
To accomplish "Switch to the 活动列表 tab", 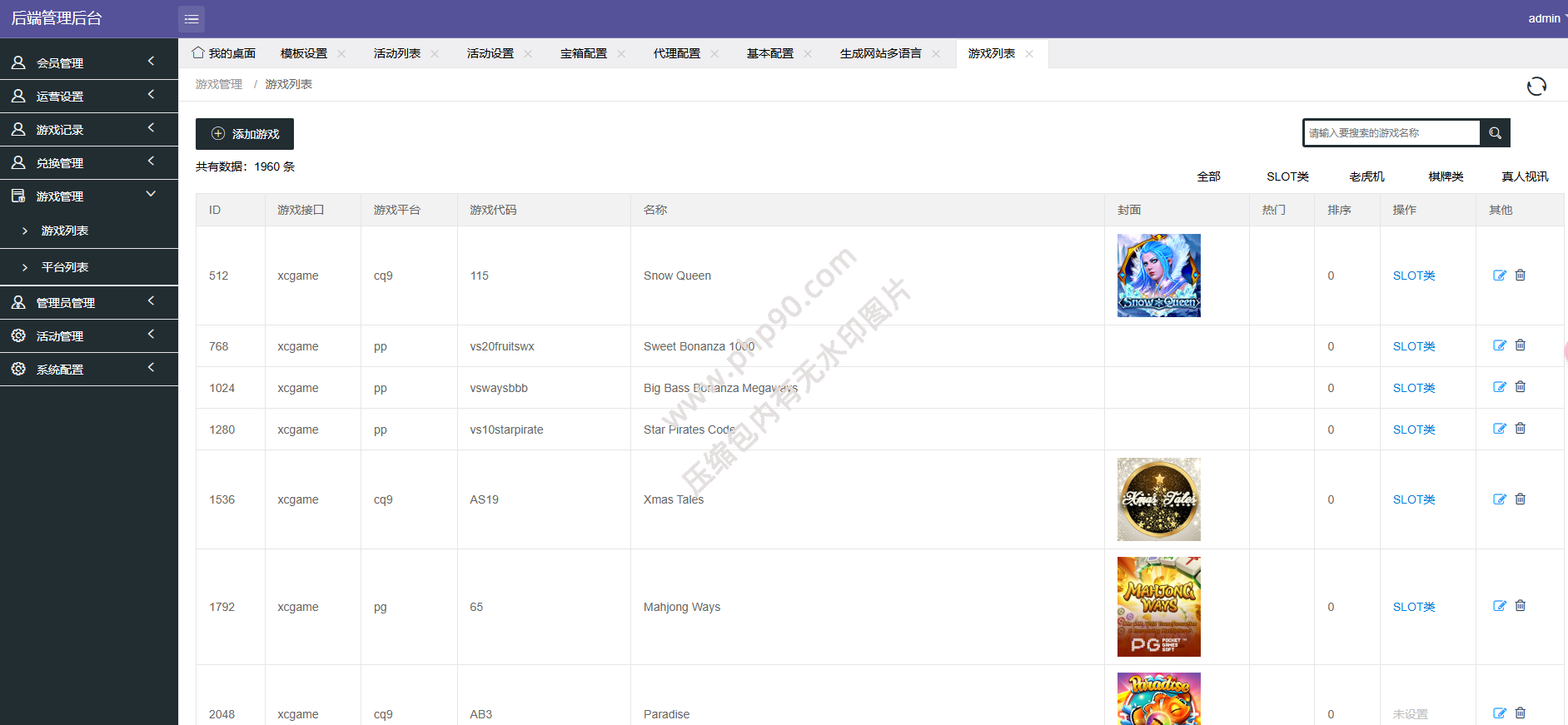I will click(396, 53).
